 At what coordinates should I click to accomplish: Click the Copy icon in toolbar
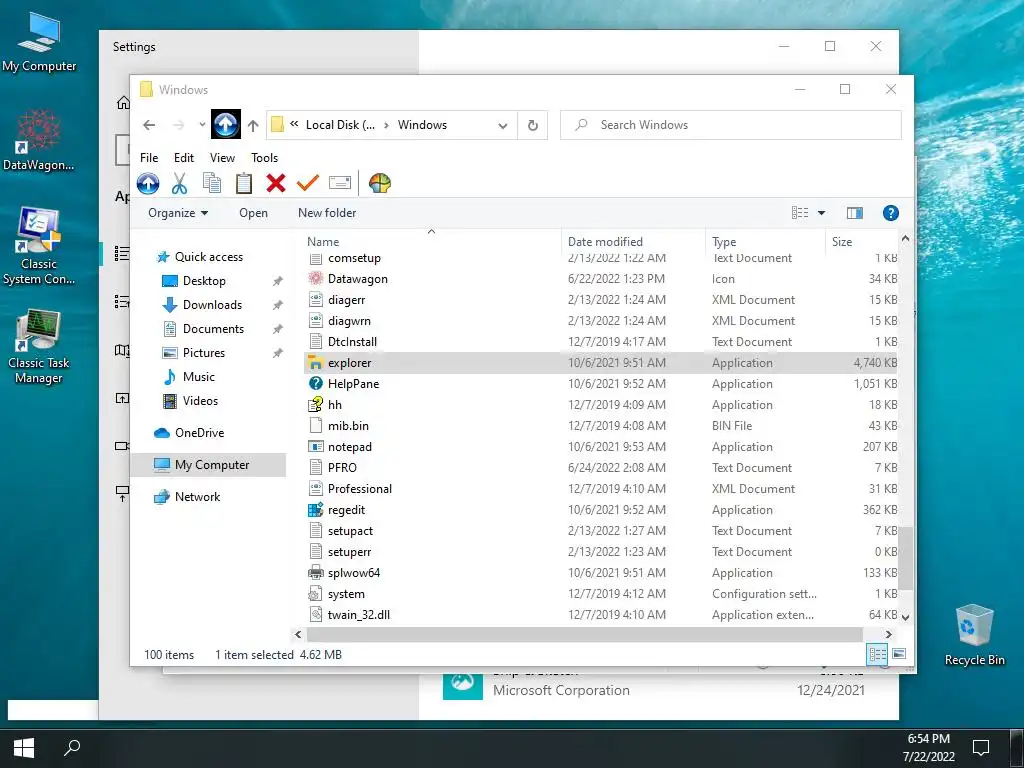point(212,184)
